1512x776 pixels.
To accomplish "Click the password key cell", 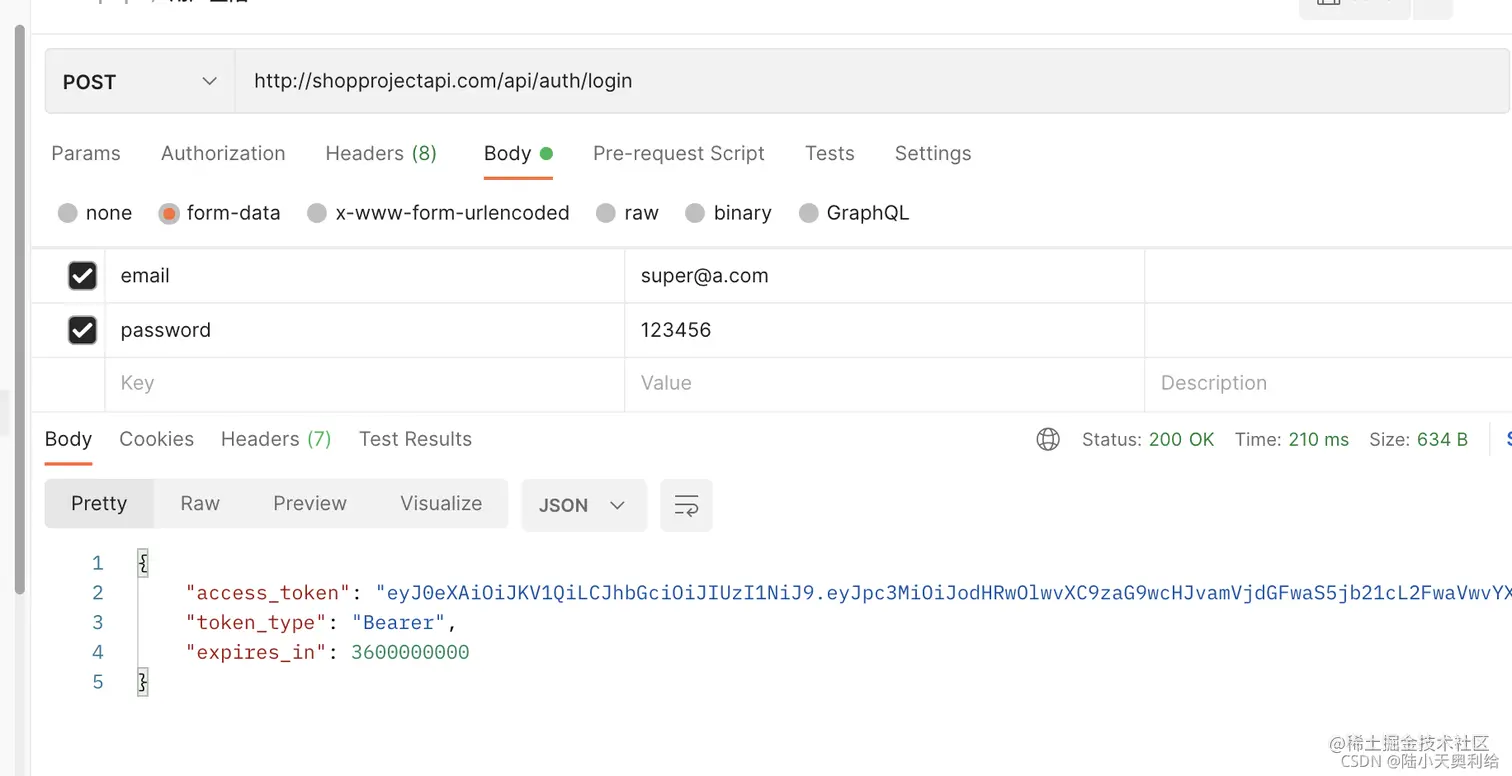I will tap(364, 330).
